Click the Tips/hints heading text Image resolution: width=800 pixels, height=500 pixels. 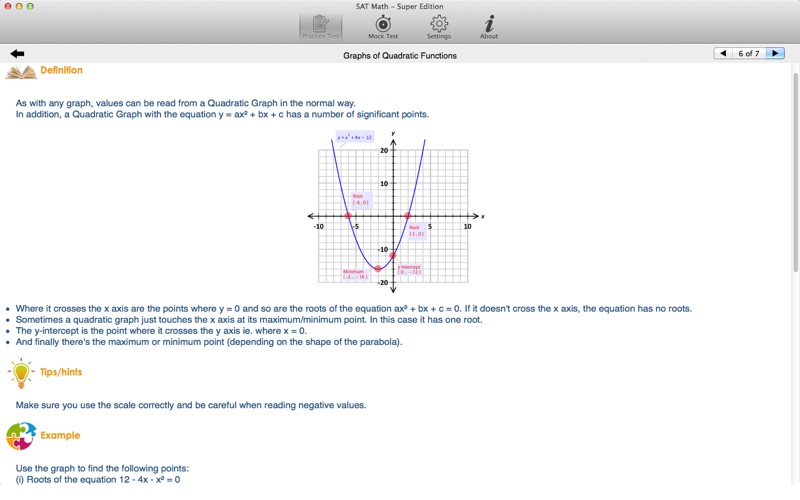point(61,372)
